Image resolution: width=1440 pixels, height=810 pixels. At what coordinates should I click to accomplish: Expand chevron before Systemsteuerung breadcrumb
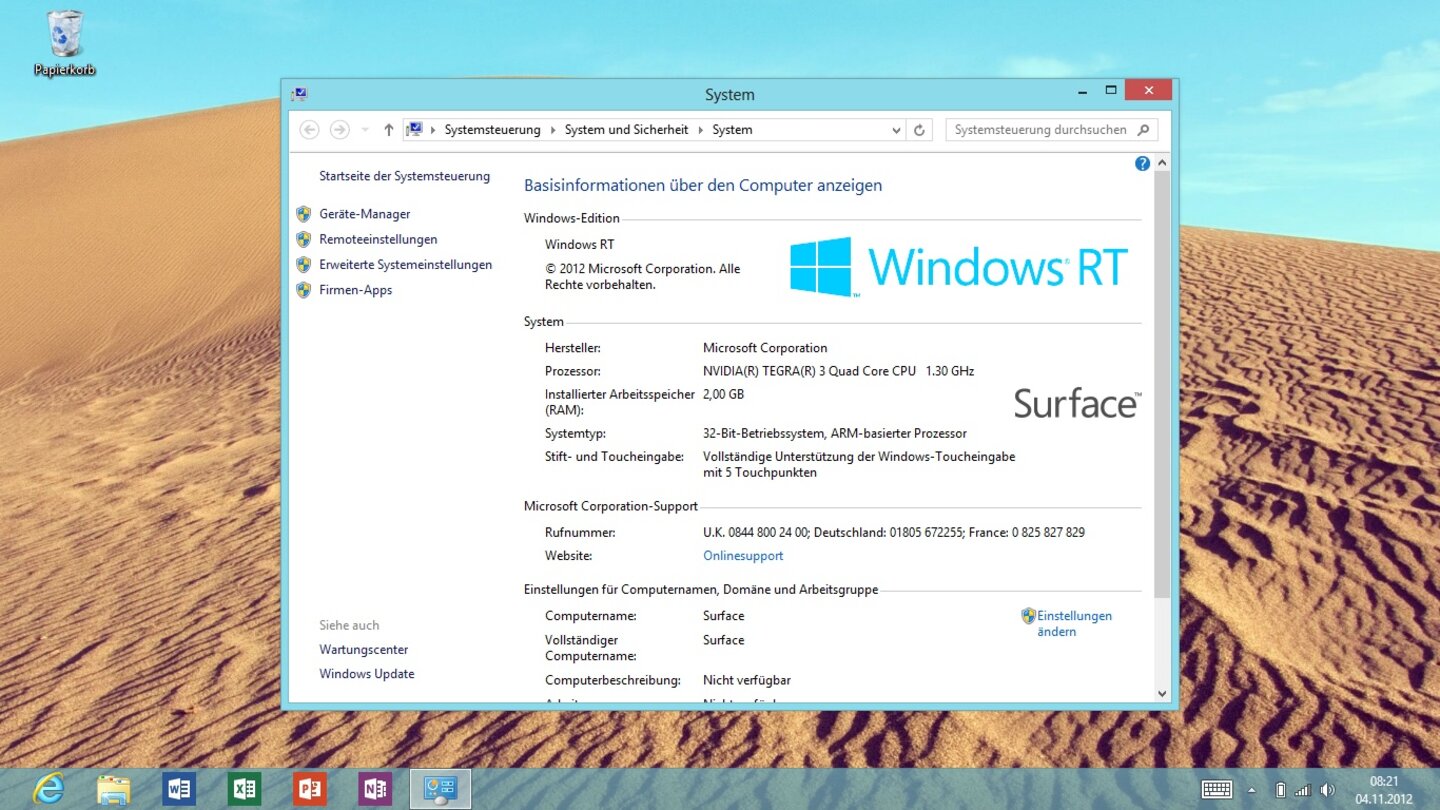(x=433, y=130)
